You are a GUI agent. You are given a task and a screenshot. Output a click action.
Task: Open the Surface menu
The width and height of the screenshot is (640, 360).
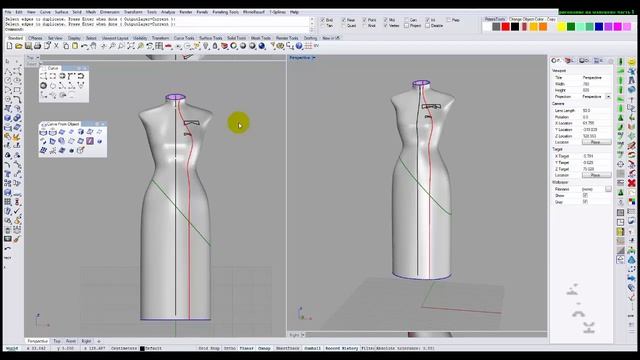pyautogui.click(x=62, y=12)
